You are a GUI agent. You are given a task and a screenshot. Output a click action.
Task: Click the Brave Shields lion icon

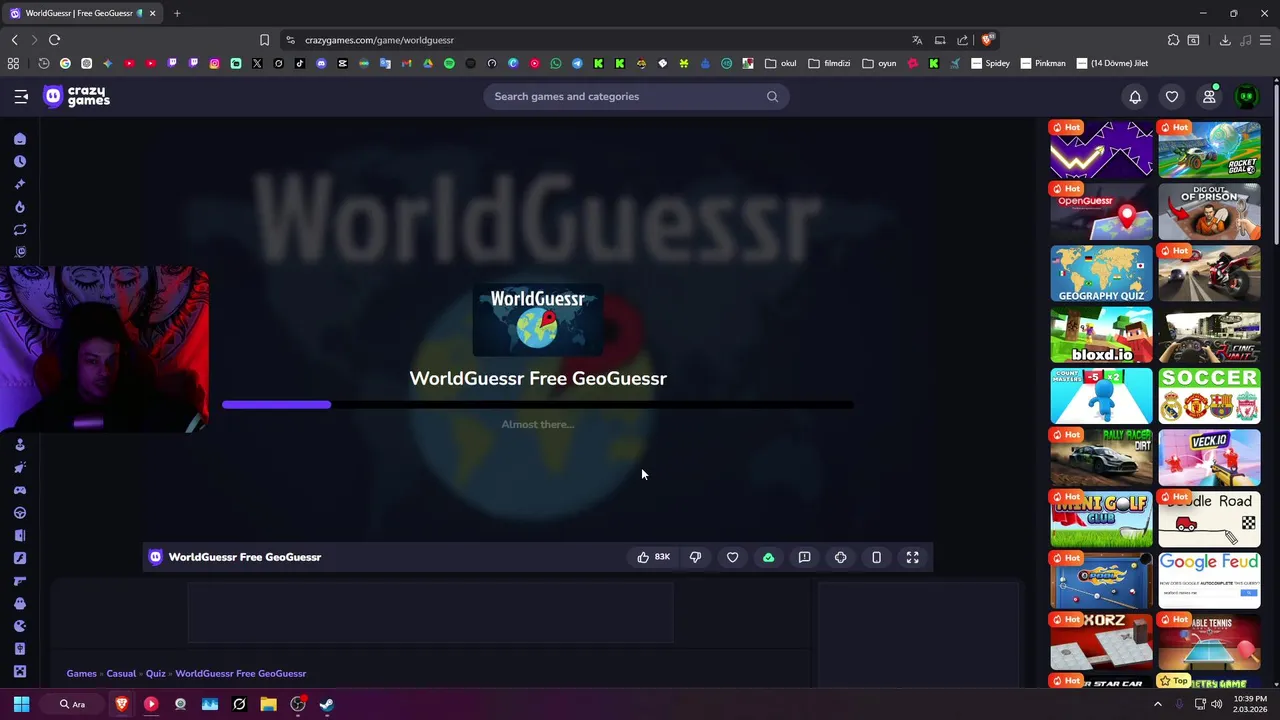pos(987,40)
